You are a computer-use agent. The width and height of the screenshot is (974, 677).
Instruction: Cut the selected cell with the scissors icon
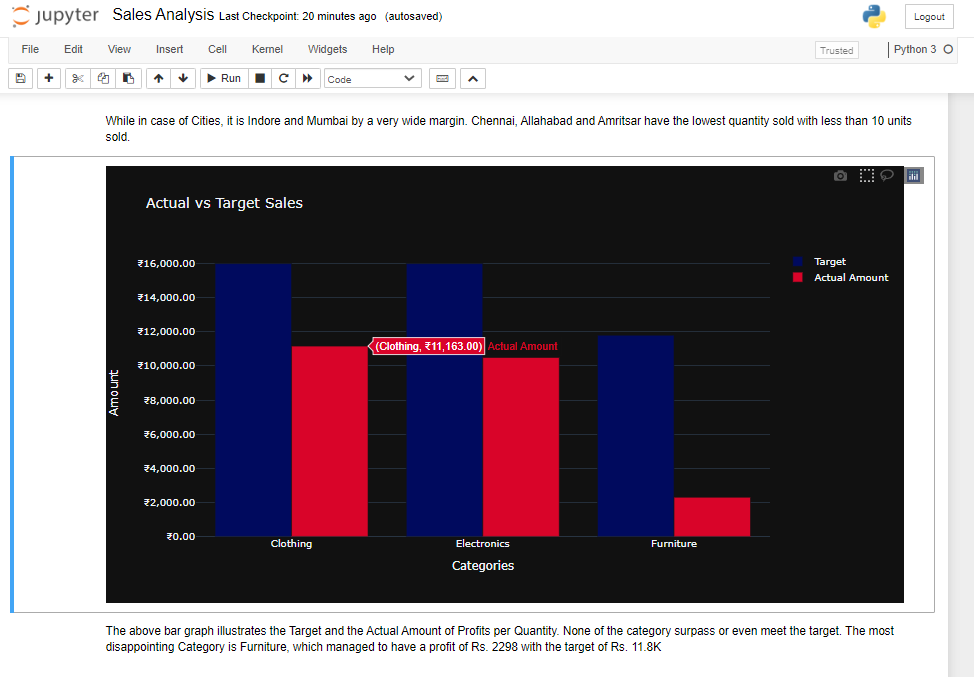pyautogui.click(x=77, y=78)
